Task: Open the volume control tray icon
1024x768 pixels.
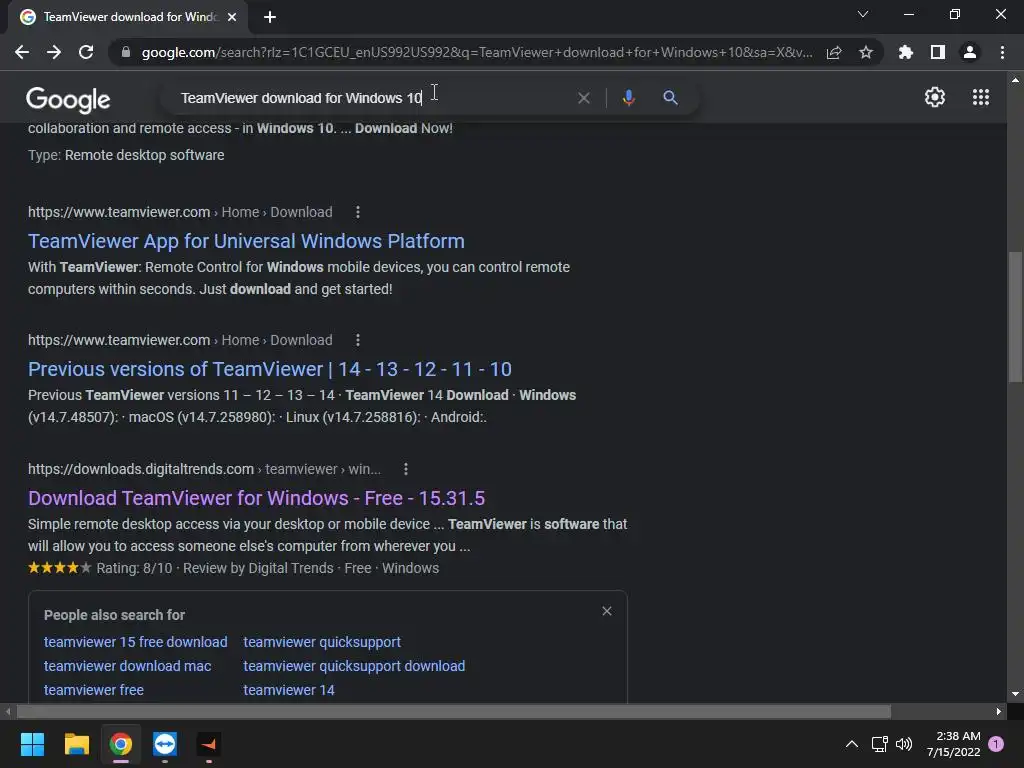Action: (904, 744)
